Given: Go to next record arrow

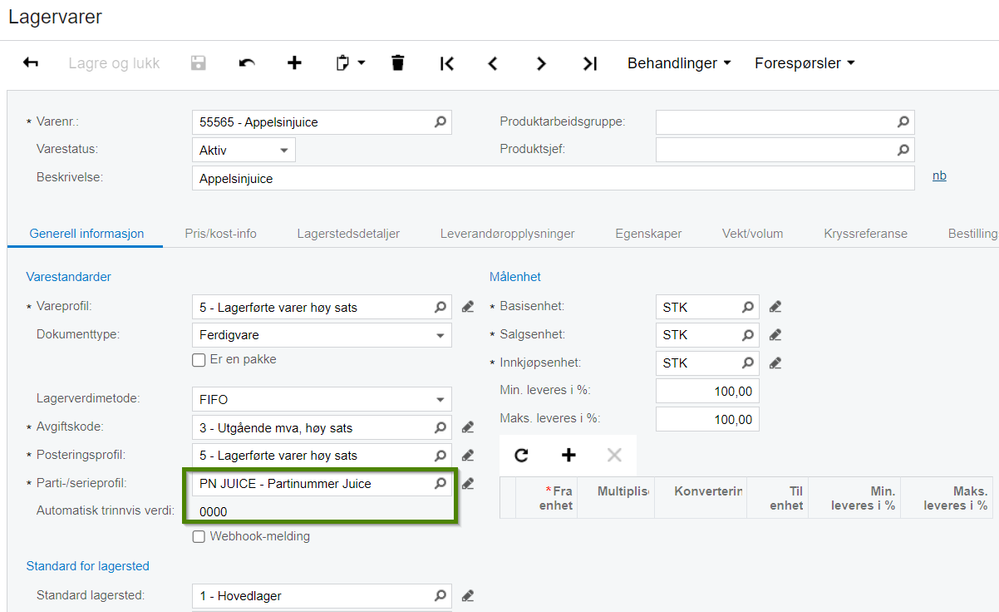Looking at the screenshot, I should tap(541, 64).
